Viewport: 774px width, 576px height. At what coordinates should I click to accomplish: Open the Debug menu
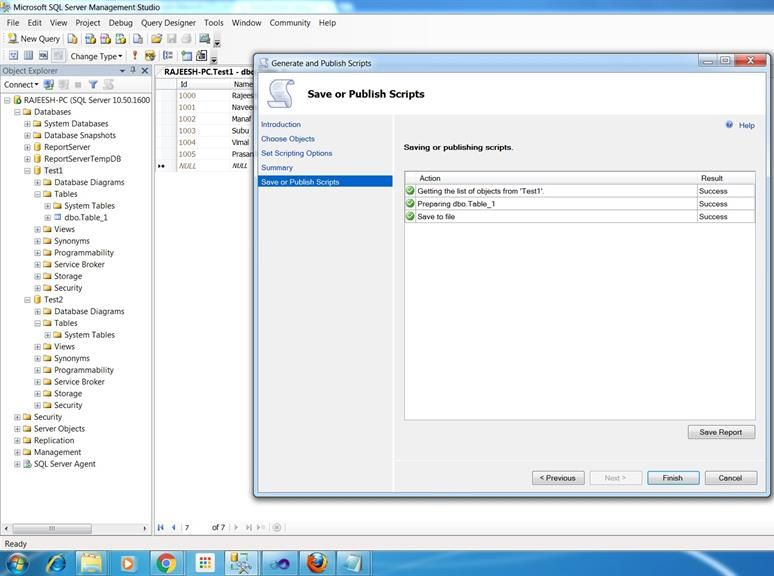[120, 23]
